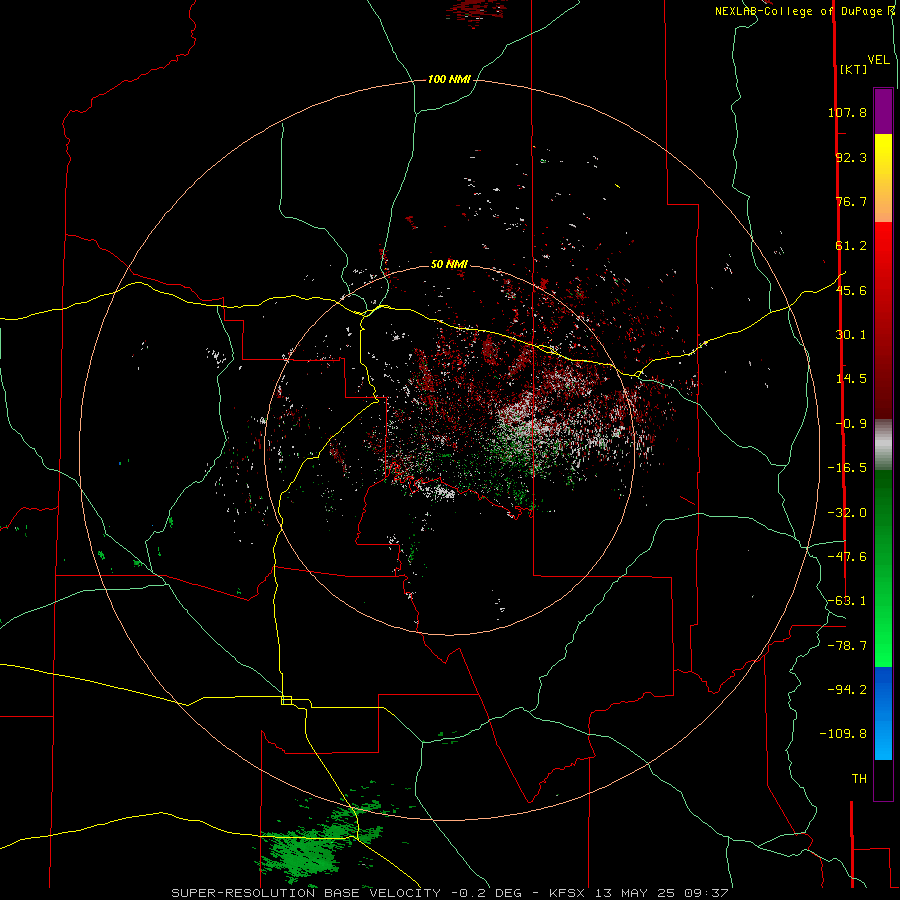Select the -78.7 velocity scale value
The image size is (900, 900).
[x=847, y=646]
